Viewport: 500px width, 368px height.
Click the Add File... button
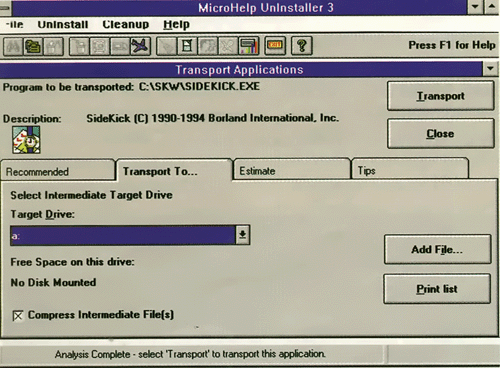[x=437, y=249]
